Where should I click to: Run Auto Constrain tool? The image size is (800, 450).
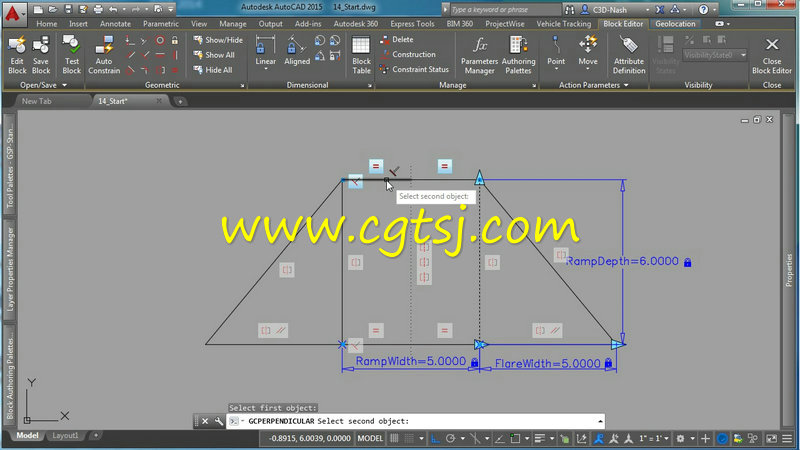click(104, 55)
